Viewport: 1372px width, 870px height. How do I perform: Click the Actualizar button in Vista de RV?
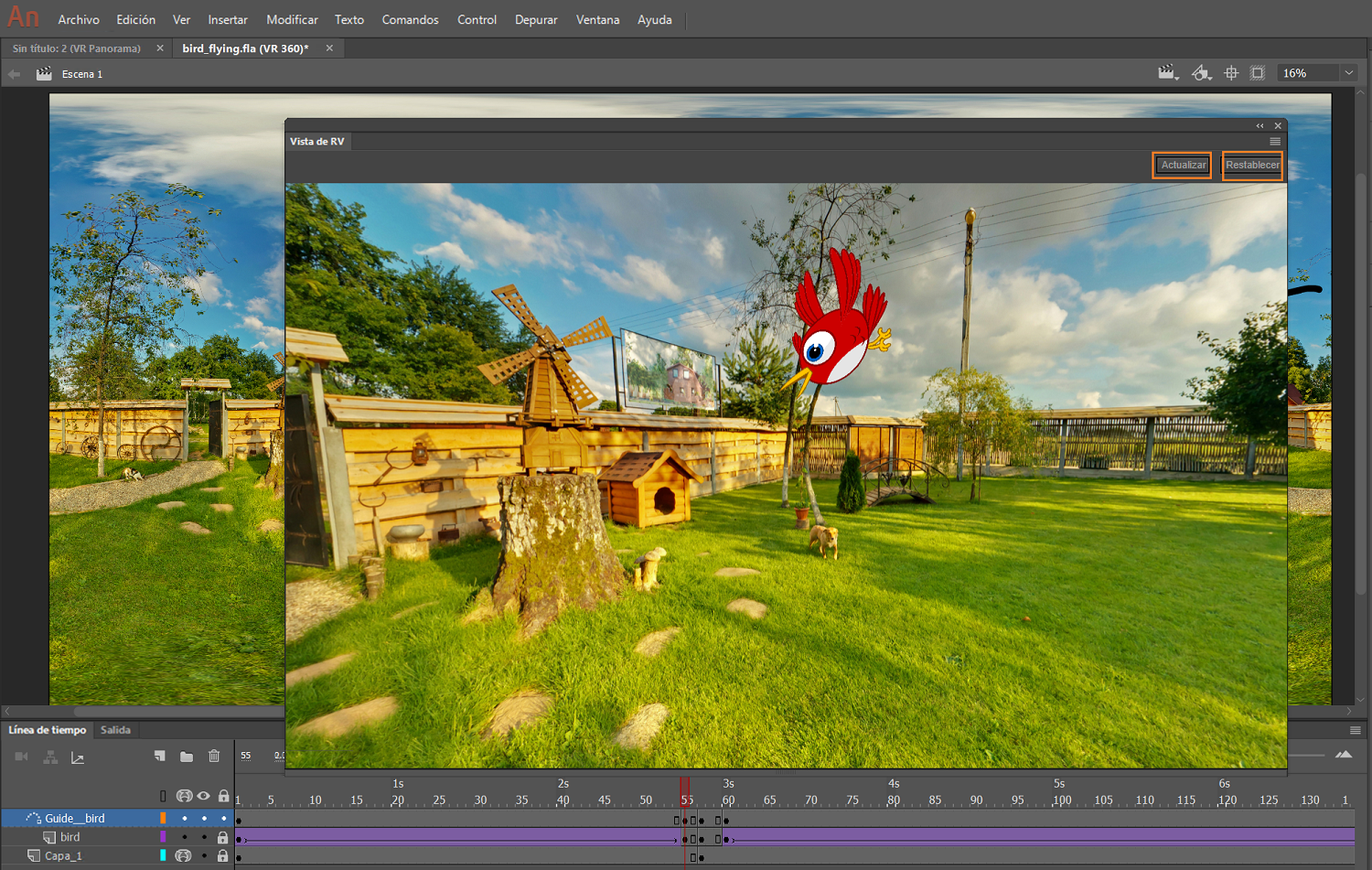[1182, 165]
